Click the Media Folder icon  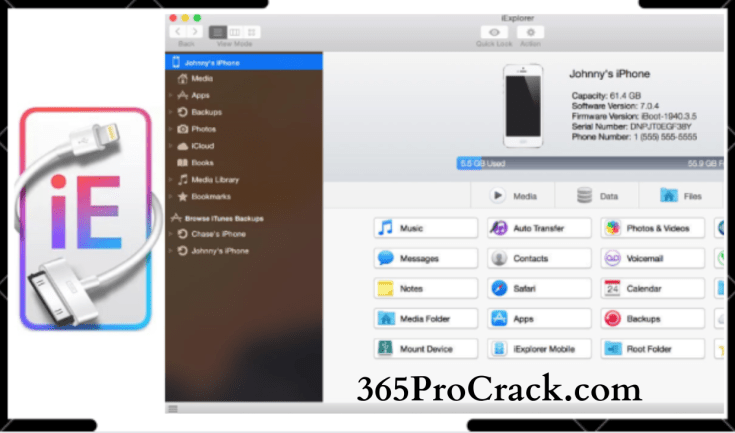pyautogui.click(x=386, y=319)
